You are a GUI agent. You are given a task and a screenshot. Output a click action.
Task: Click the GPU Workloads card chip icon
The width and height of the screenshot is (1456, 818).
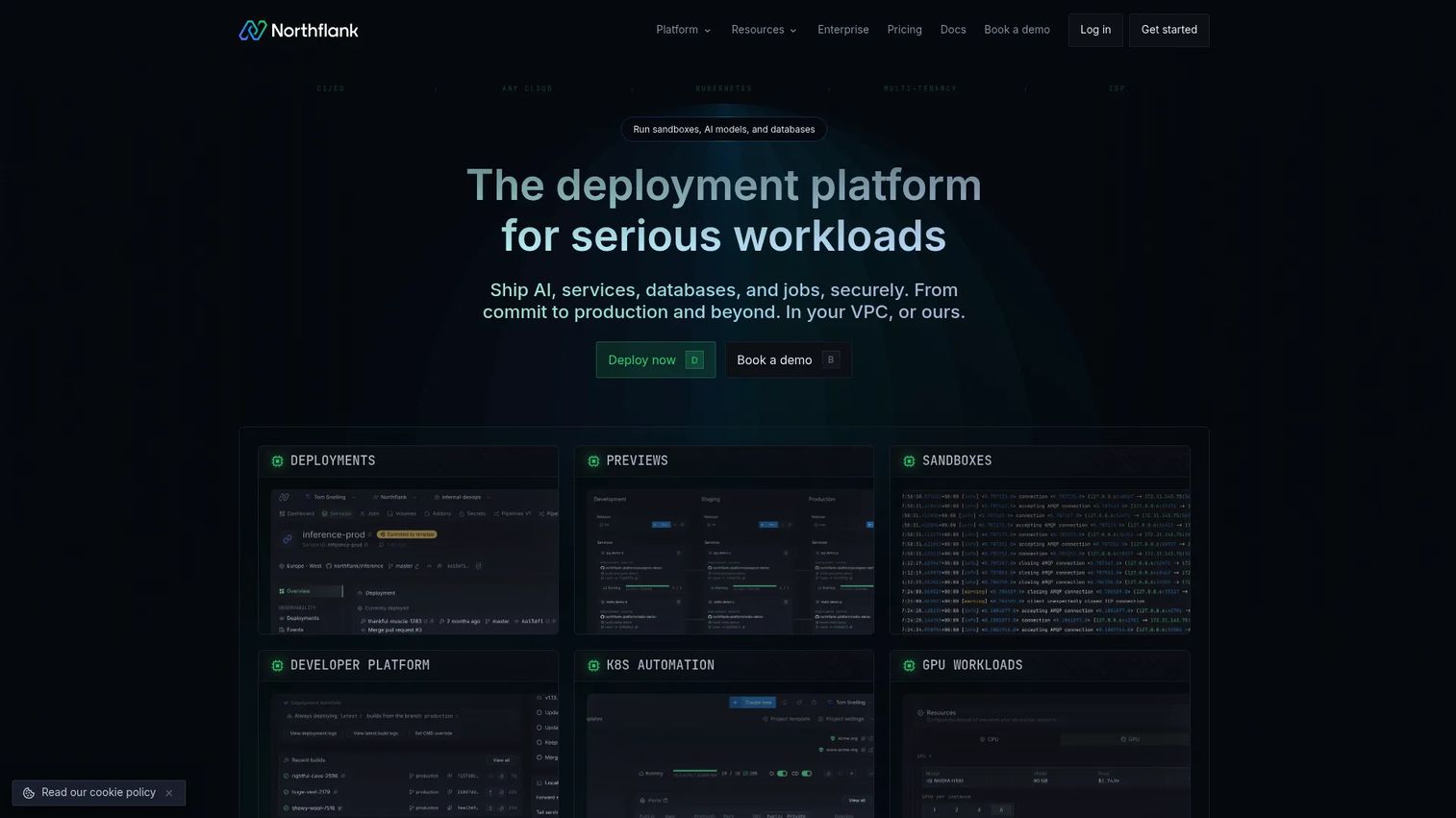click(909, 665)
